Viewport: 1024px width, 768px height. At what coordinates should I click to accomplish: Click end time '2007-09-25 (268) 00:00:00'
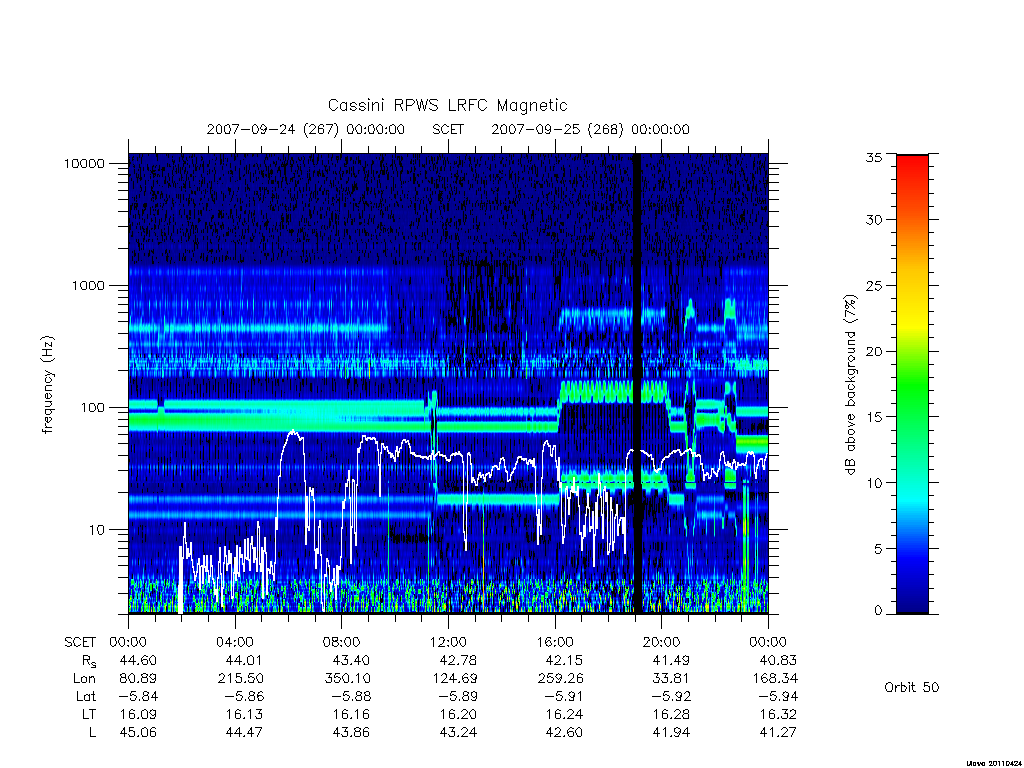[x=590, y=129]
